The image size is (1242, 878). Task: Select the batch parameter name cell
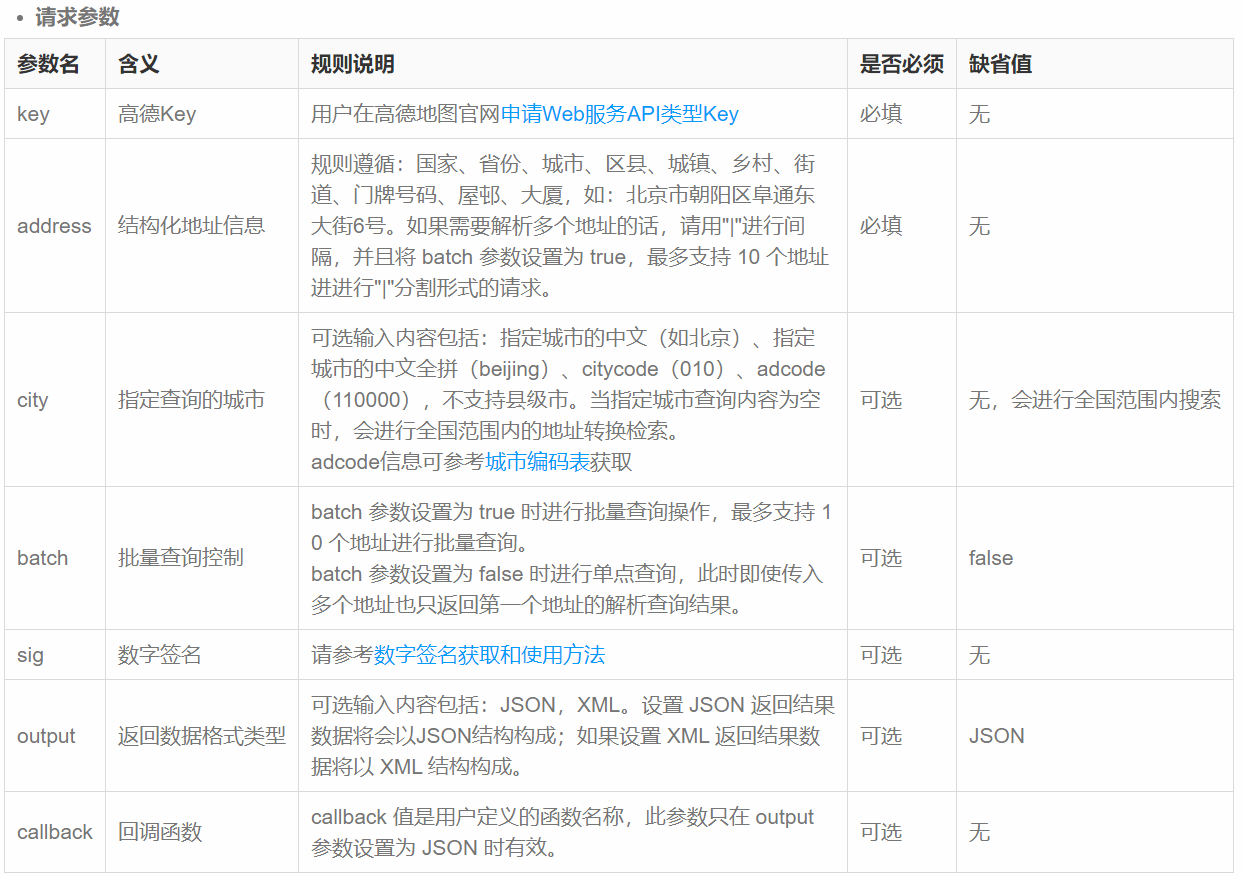tap(41, 558)
